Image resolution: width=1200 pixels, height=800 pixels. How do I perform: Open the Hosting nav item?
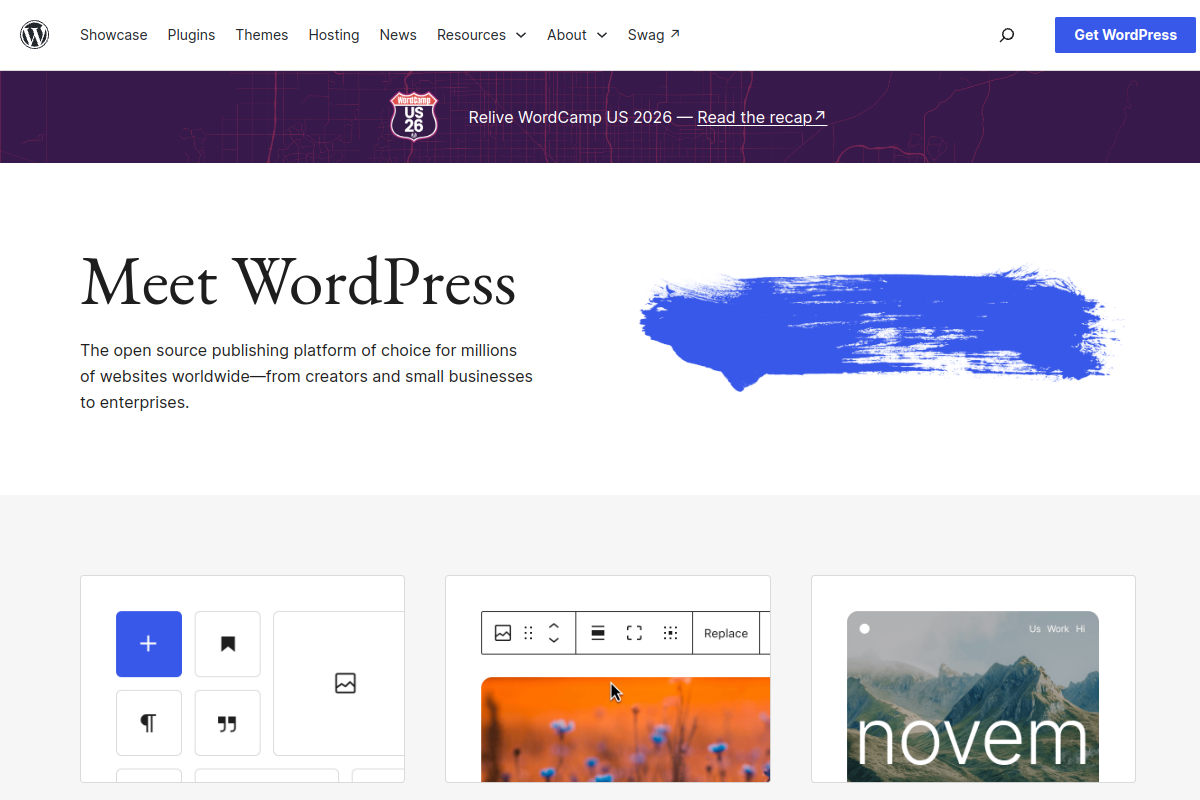pos(334,35)
